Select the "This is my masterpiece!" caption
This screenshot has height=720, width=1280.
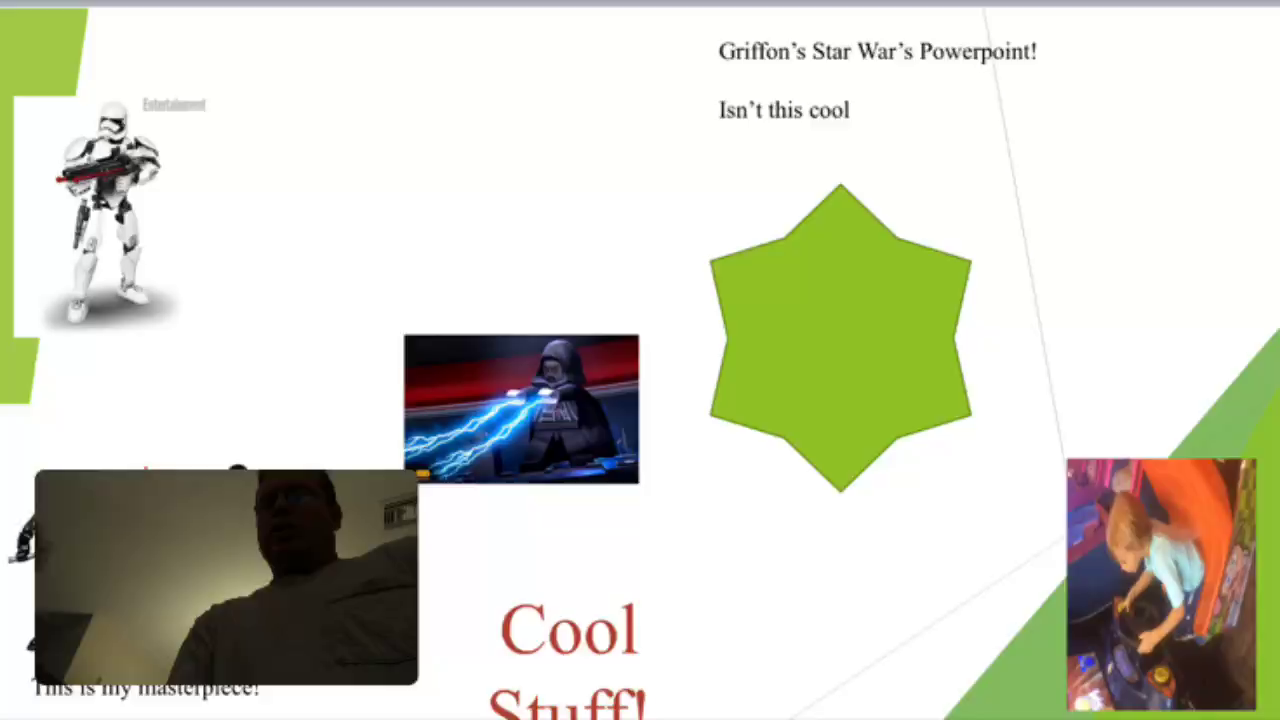145,690
